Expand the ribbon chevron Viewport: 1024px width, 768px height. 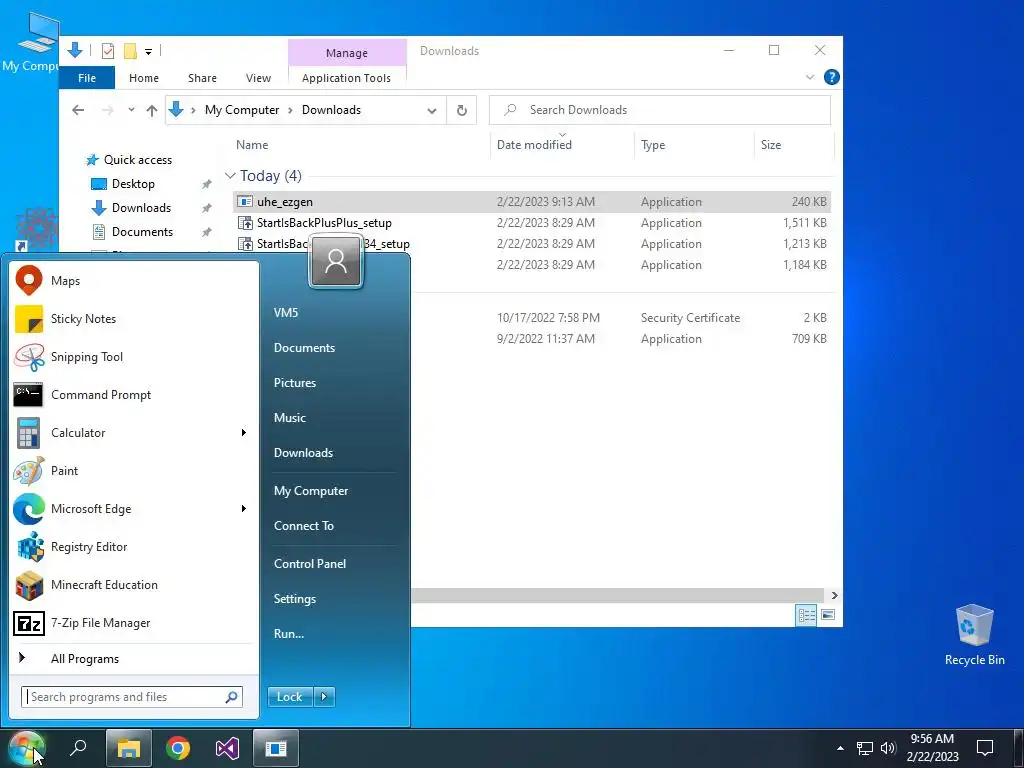(x=810, y=77)
